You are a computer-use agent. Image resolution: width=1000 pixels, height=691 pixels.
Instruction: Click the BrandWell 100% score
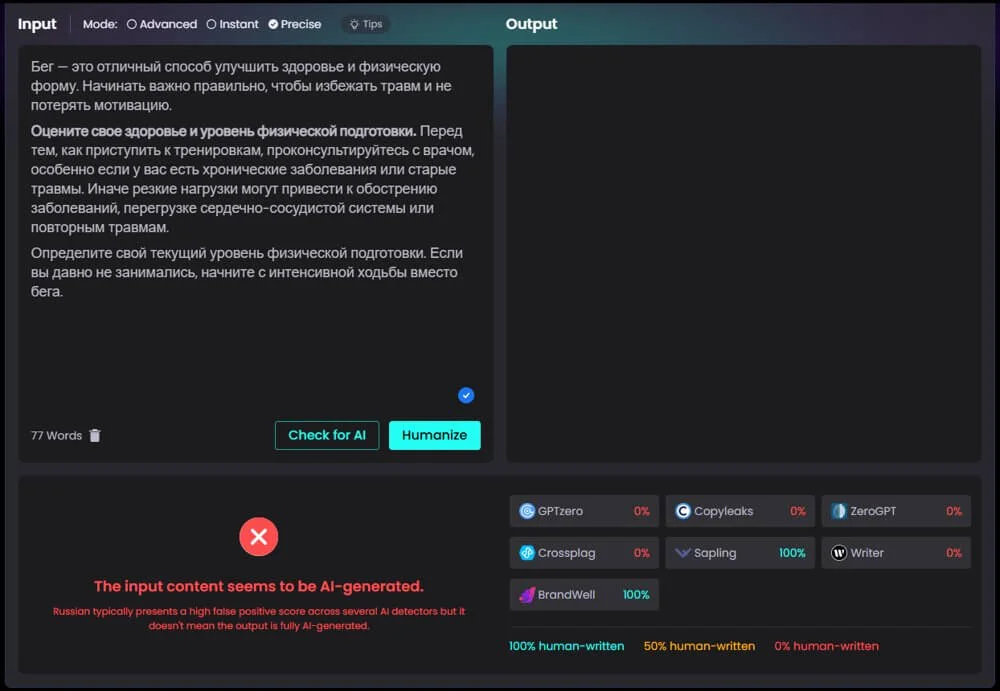pos(636,595)
